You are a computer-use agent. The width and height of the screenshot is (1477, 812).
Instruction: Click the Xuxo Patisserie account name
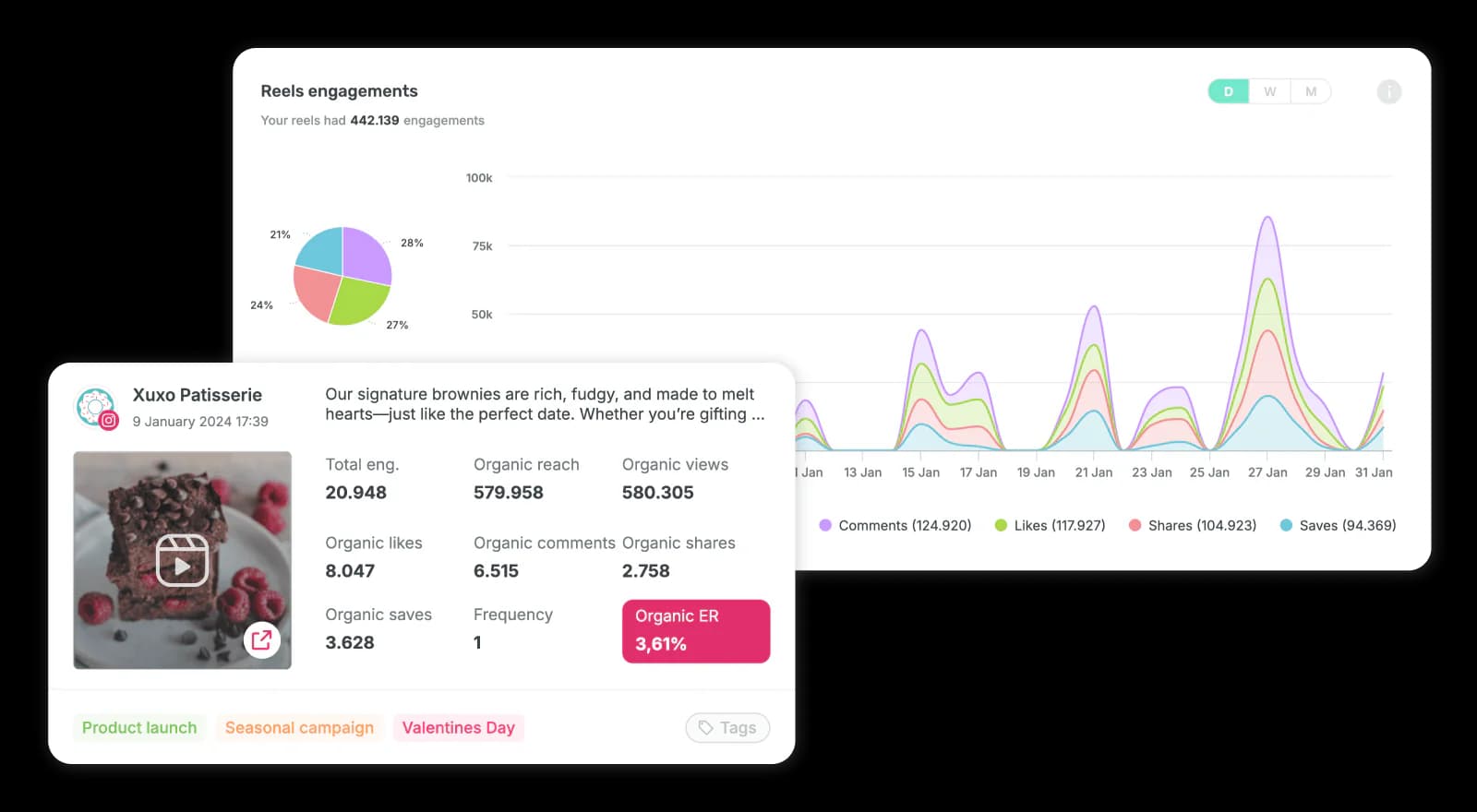(x=198, y=395)
